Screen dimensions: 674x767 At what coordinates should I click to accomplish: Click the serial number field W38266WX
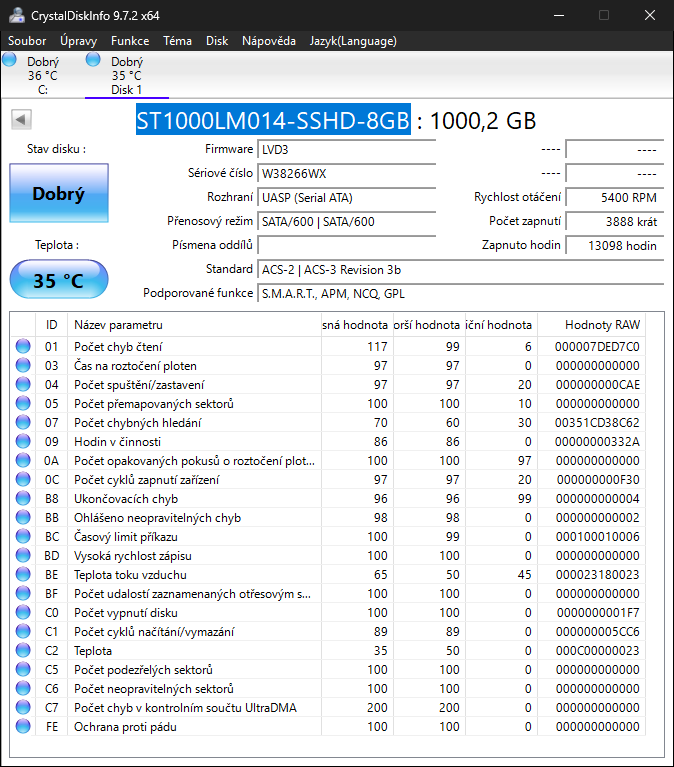pyautogui.click(x=346, y=174)
